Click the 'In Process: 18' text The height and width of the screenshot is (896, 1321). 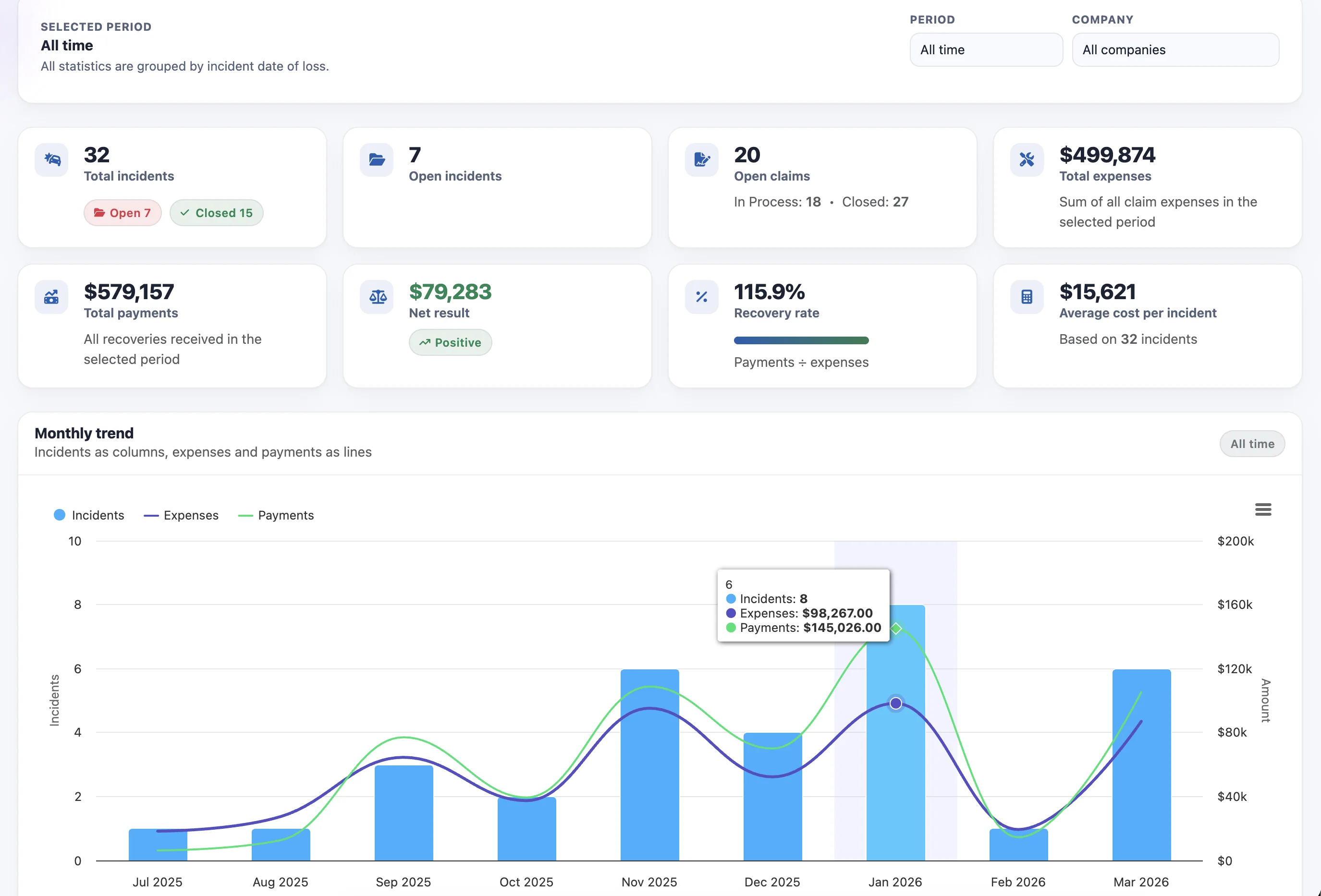pos(777,202)
